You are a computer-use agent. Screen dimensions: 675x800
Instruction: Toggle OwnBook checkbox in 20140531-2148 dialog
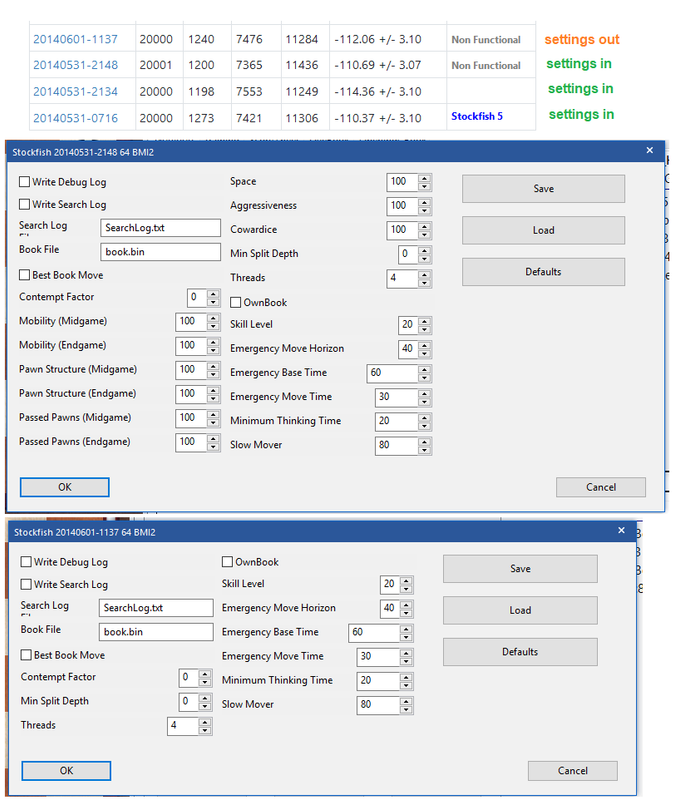click(x=235, y=303)
